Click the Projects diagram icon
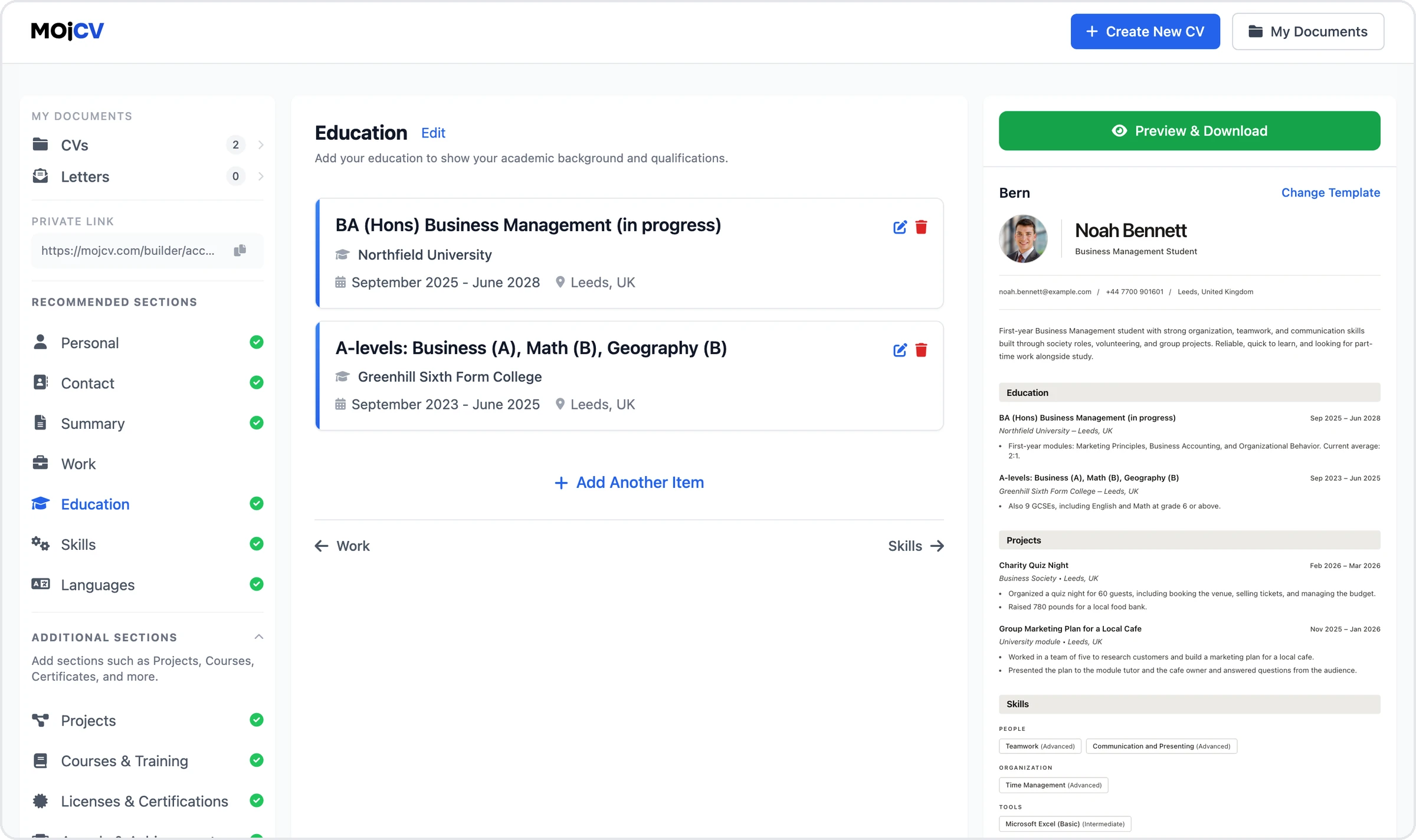 click(x=40, y=720)
